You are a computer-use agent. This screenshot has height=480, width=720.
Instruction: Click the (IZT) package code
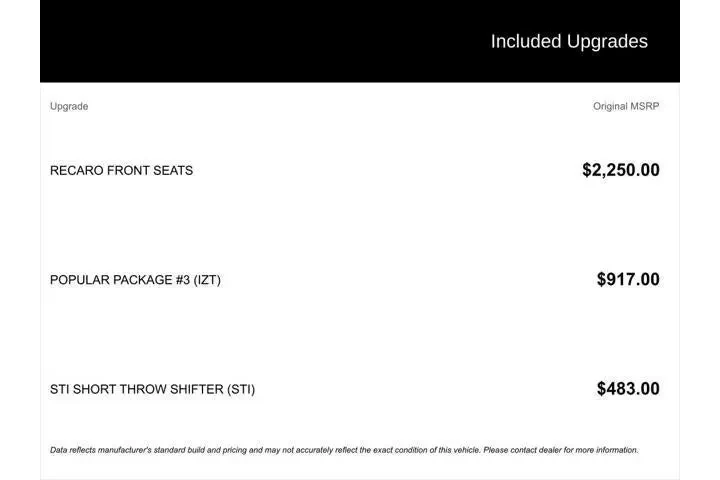coord(207,280)
